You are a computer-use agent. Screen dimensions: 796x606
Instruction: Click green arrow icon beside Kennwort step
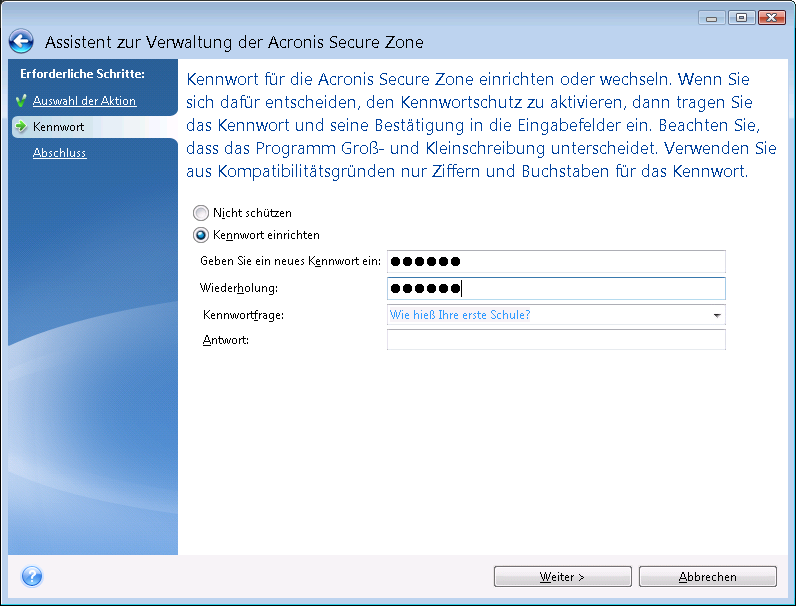(21, 127)
